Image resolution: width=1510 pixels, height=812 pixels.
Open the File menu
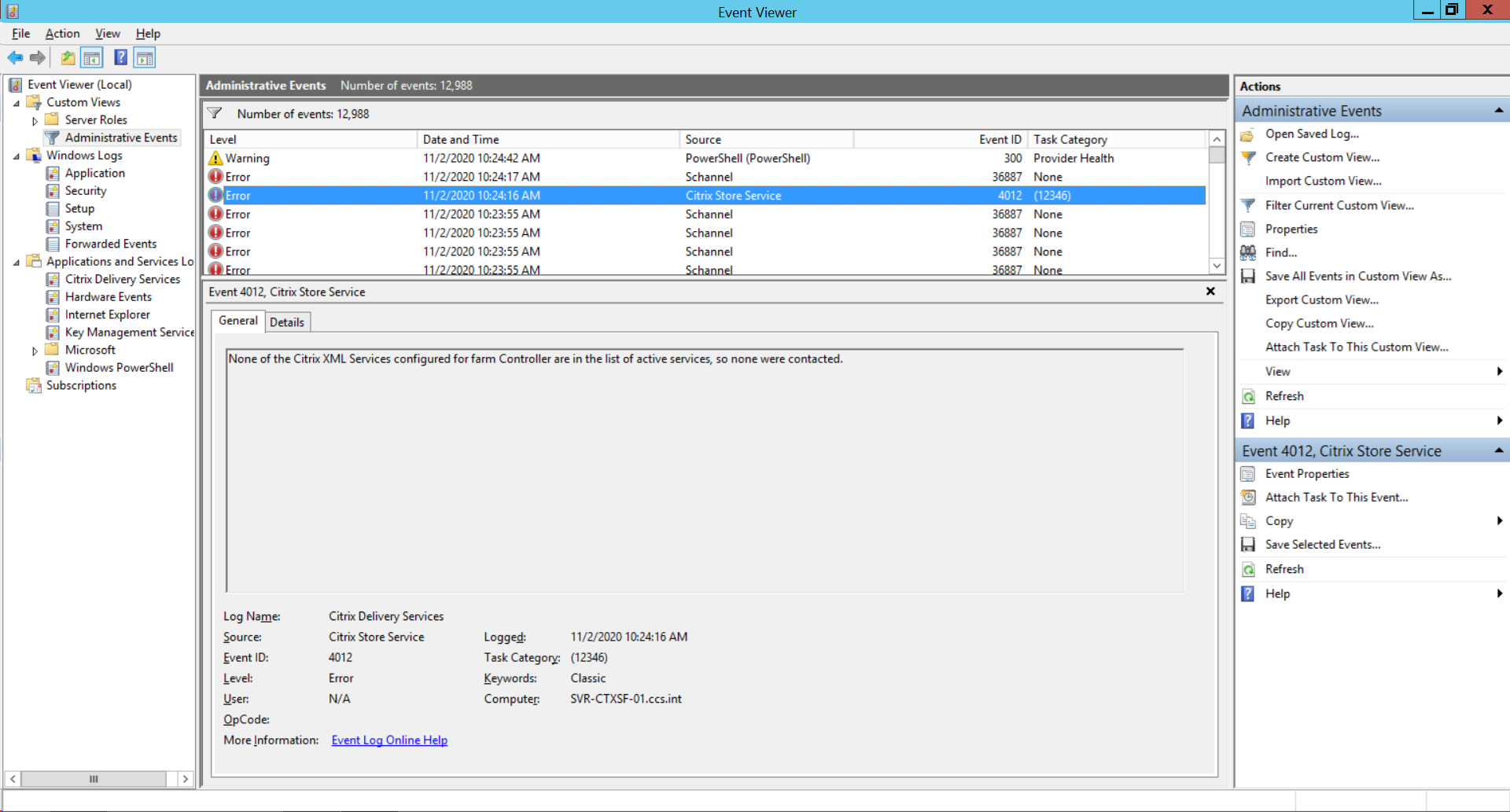[x=20, y=33]
